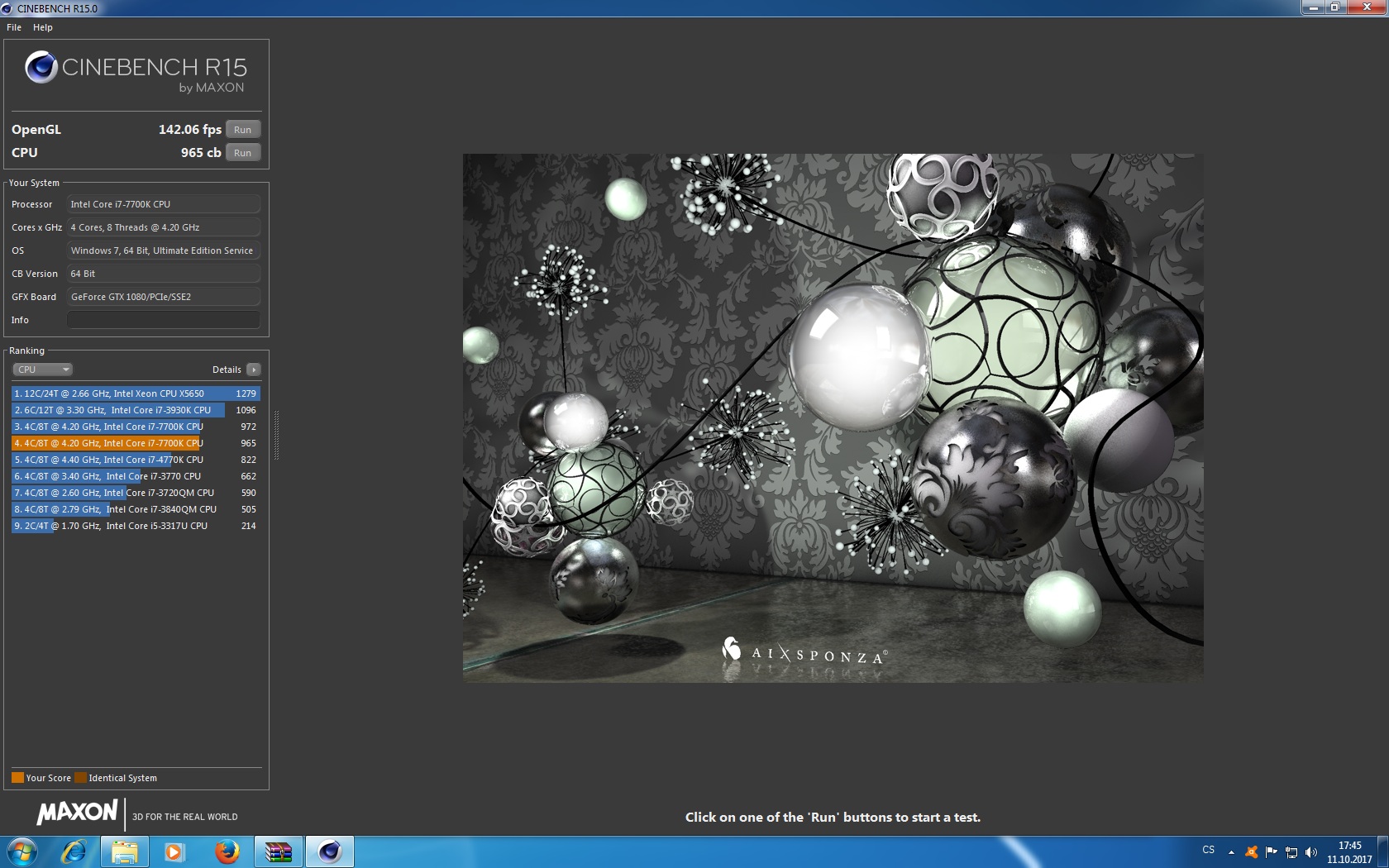Click the MAXON logo at bottom
The width and height of the screenshot is (1389, 868).
[78, 813]
